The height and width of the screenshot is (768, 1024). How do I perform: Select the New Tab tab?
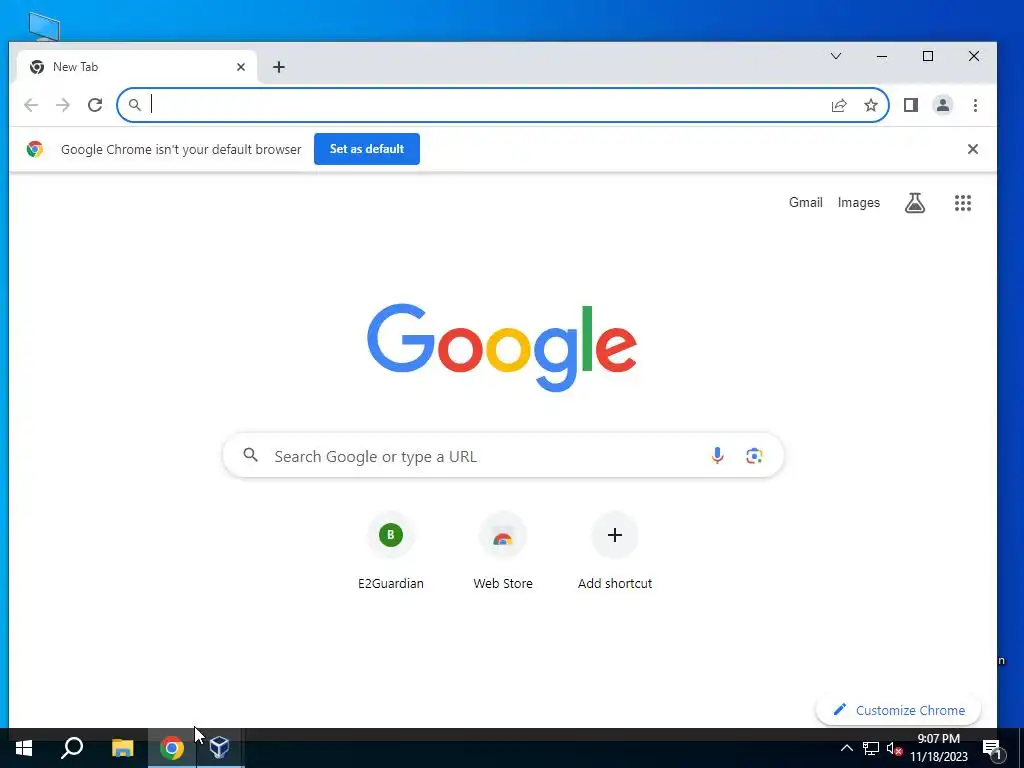pyautogui.click(x=136, y=67)
